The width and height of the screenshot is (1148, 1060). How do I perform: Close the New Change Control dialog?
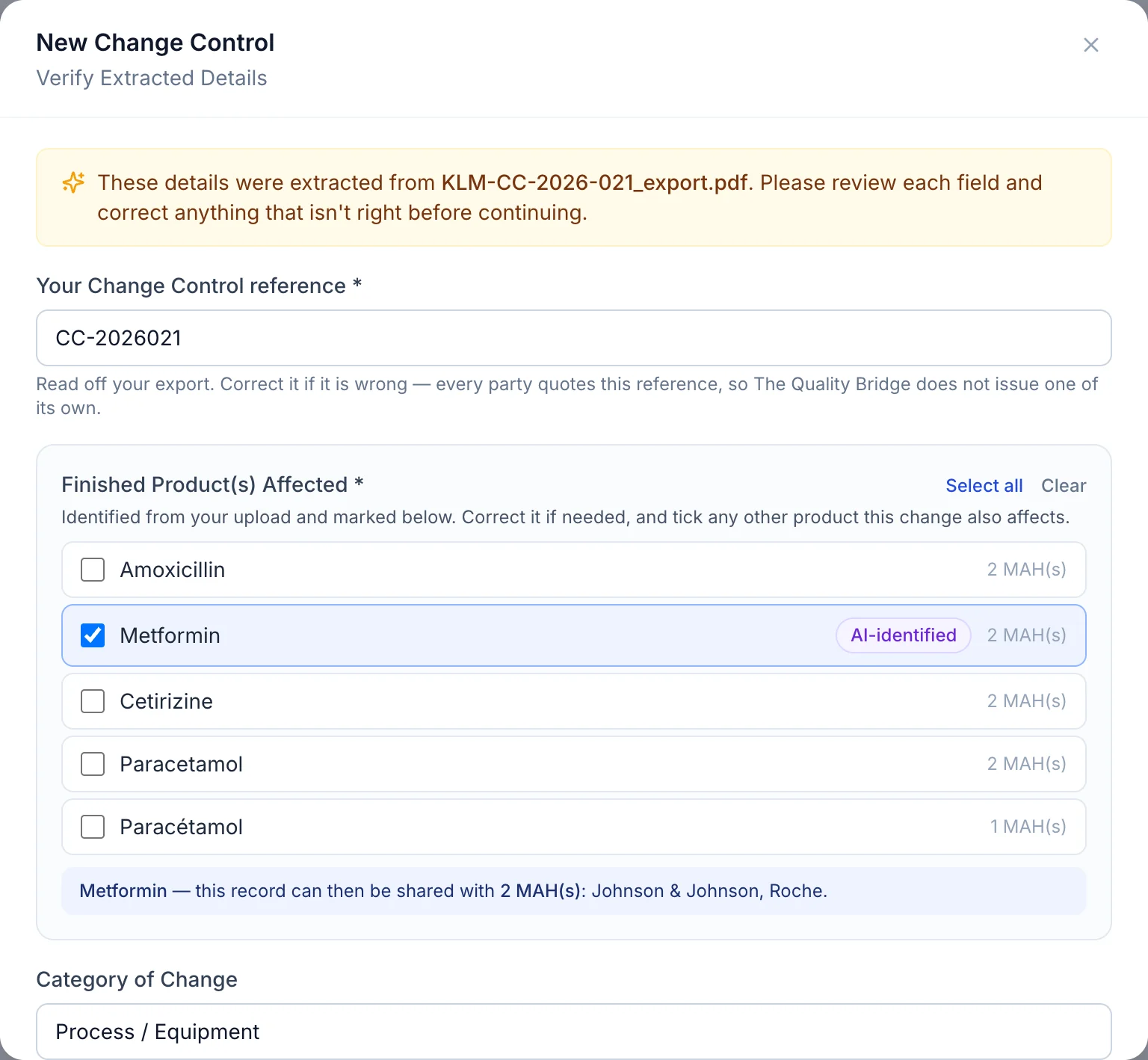pyautogui.click(x=1090, y=45)
